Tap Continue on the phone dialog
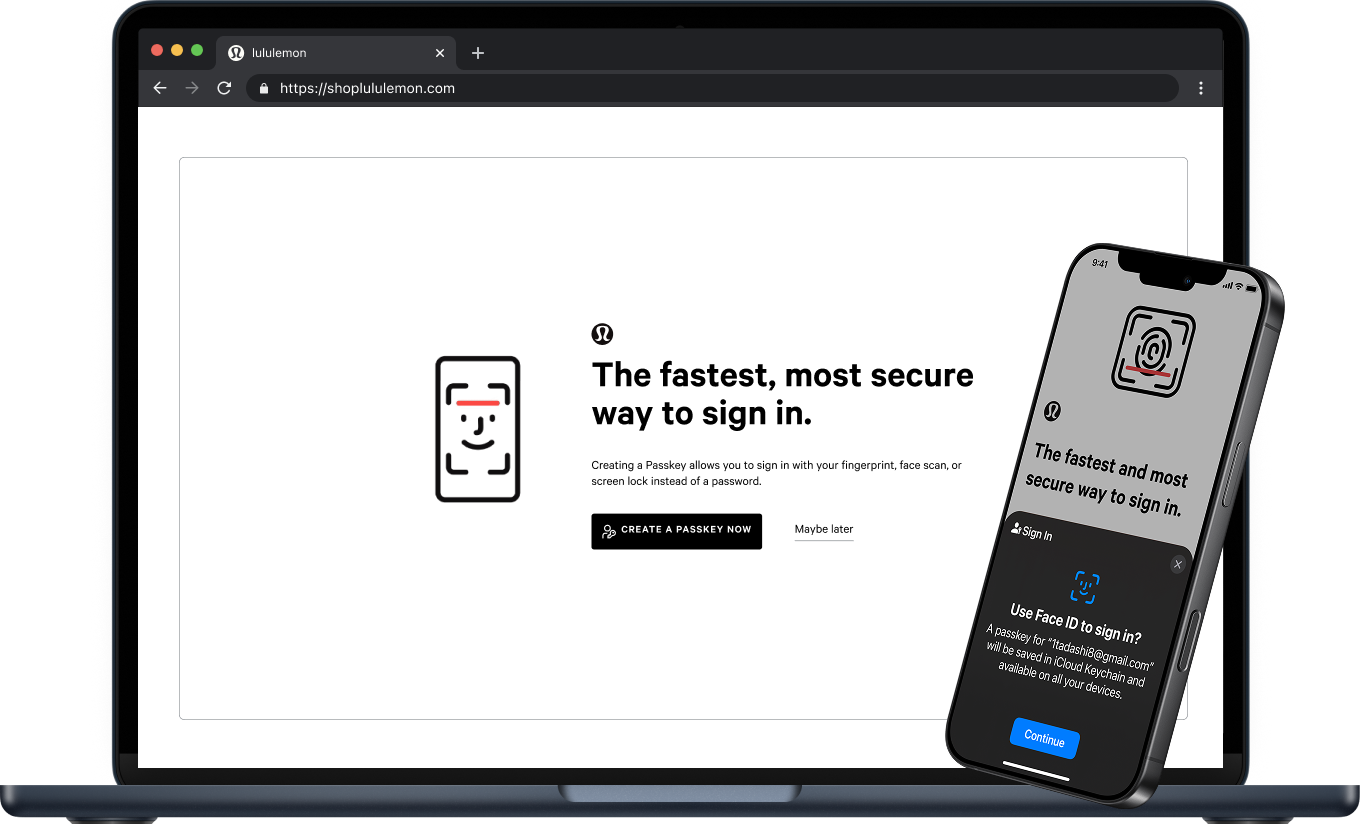The image size is (1360, 824). [1044, 738]
